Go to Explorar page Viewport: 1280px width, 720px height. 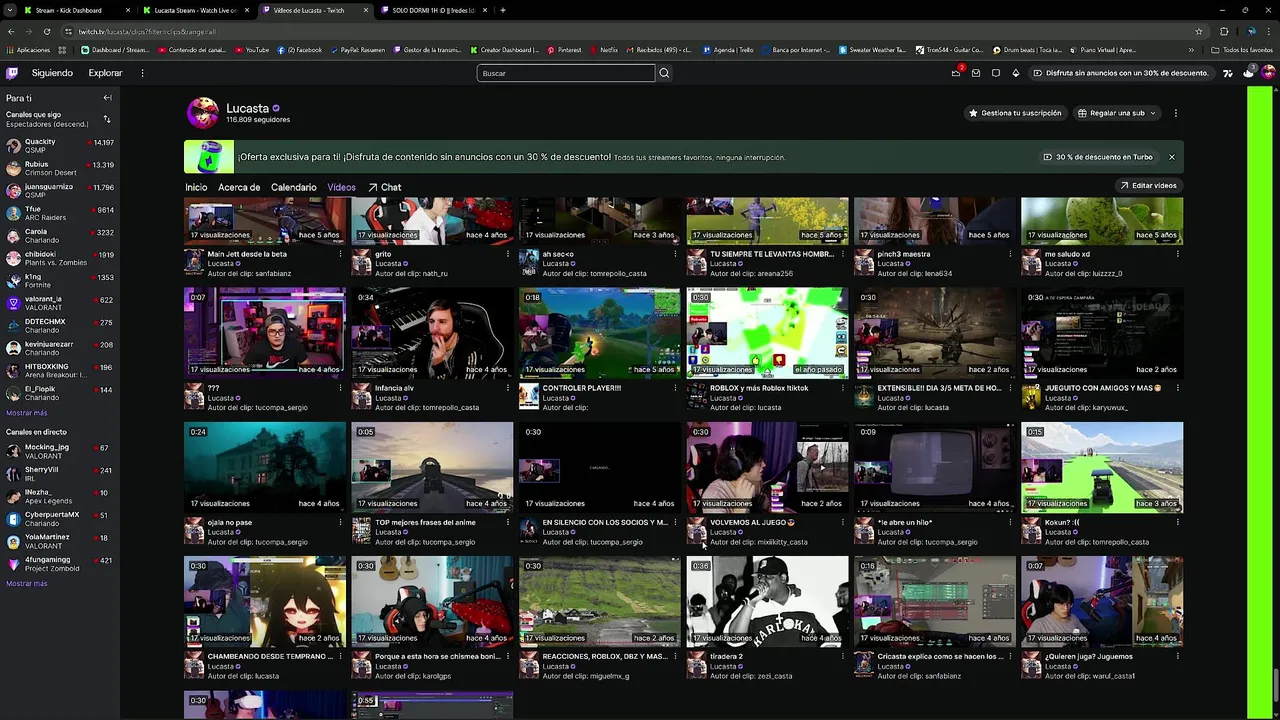pyautogui.click(x=105, y=73)
